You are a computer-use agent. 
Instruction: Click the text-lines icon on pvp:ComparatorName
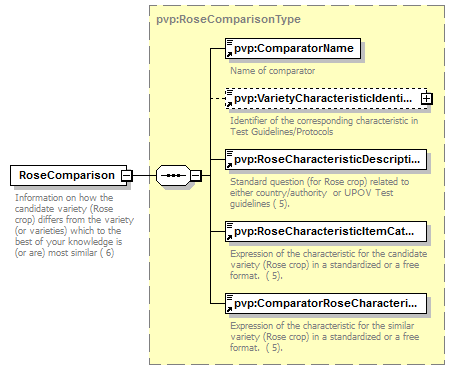point(230,42)
